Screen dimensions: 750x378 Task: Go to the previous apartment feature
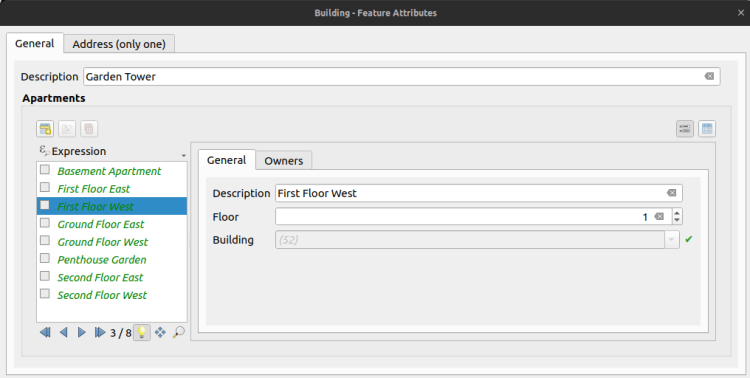(x=63, y=332)
